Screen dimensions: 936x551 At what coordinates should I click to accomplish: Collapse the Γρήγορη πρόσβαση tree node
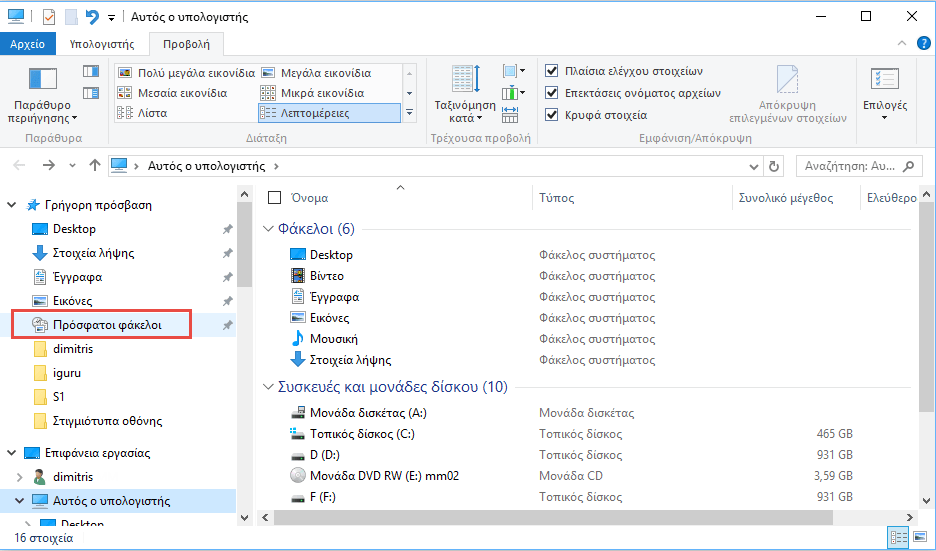[x=11, y=205]
